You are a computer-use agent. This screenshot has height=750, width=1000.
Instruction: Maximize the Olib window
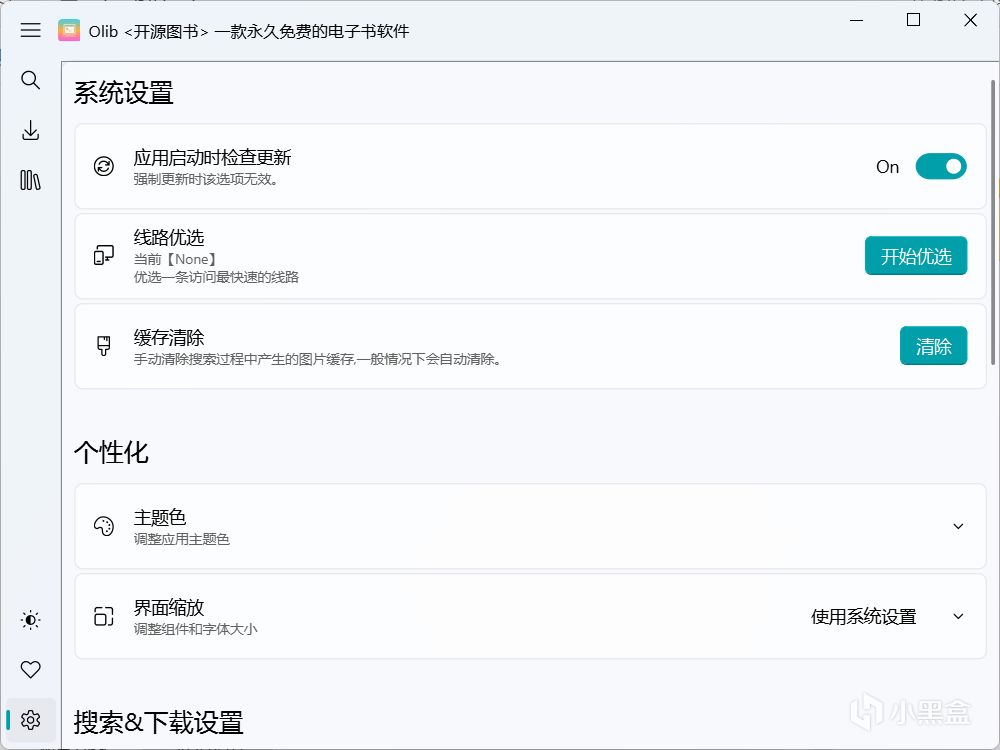click(x=913, y=20)
